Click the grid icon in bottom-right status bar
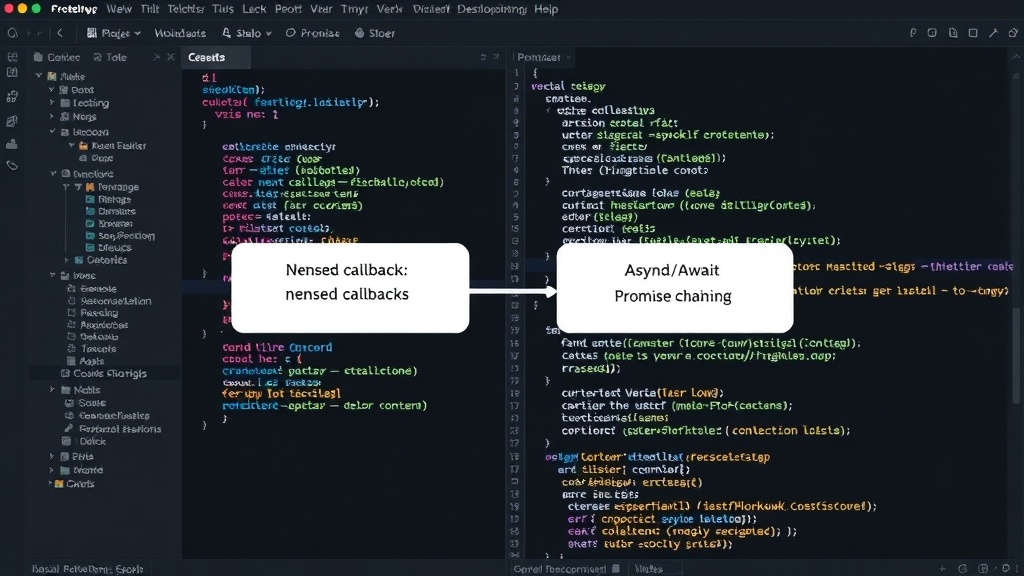This screenshot has height=576, width=1024. click(984, 569)
